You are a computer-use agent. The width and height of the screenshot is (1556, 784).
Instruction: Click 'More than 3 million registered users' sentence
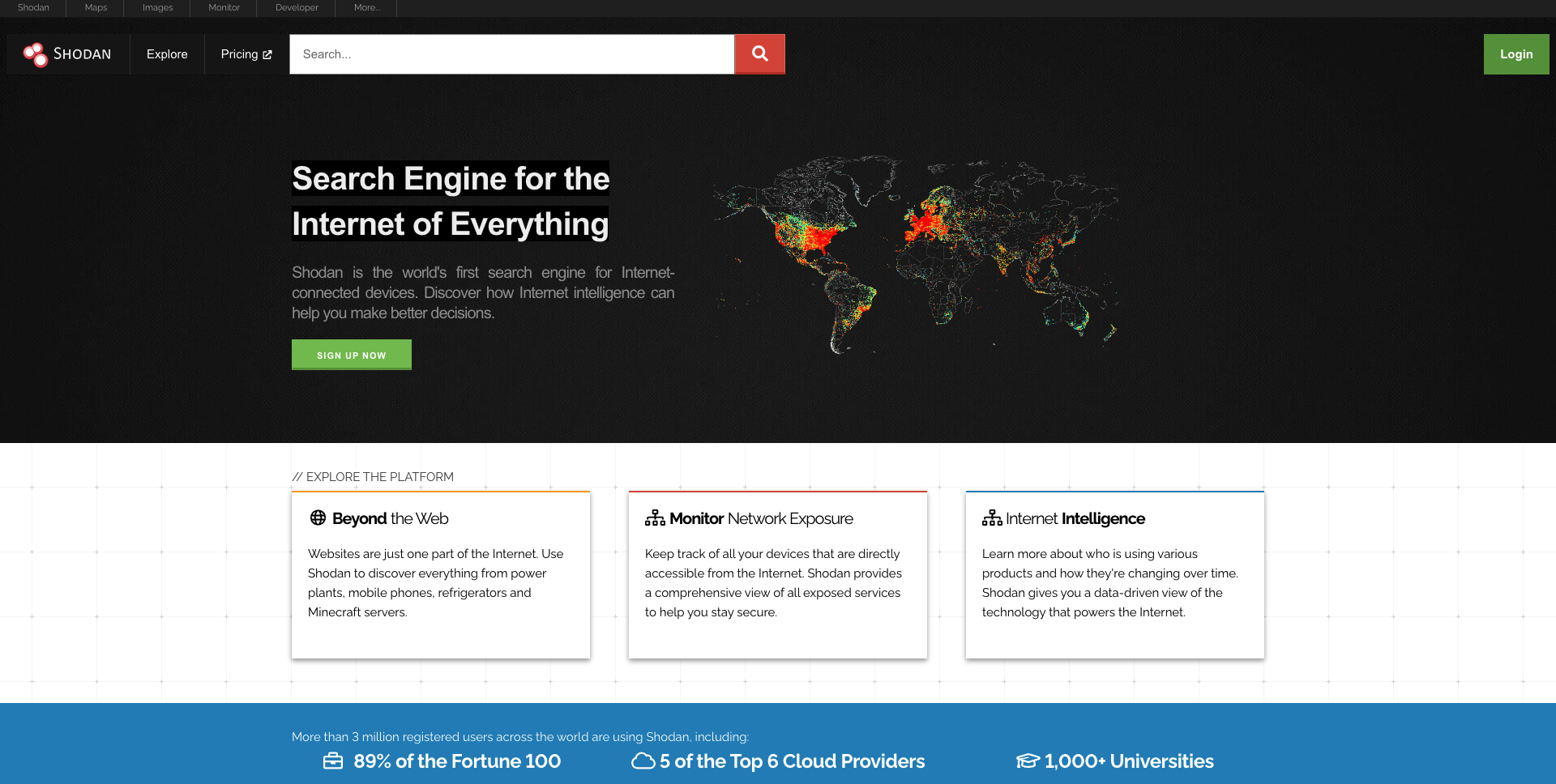[520, 737]
